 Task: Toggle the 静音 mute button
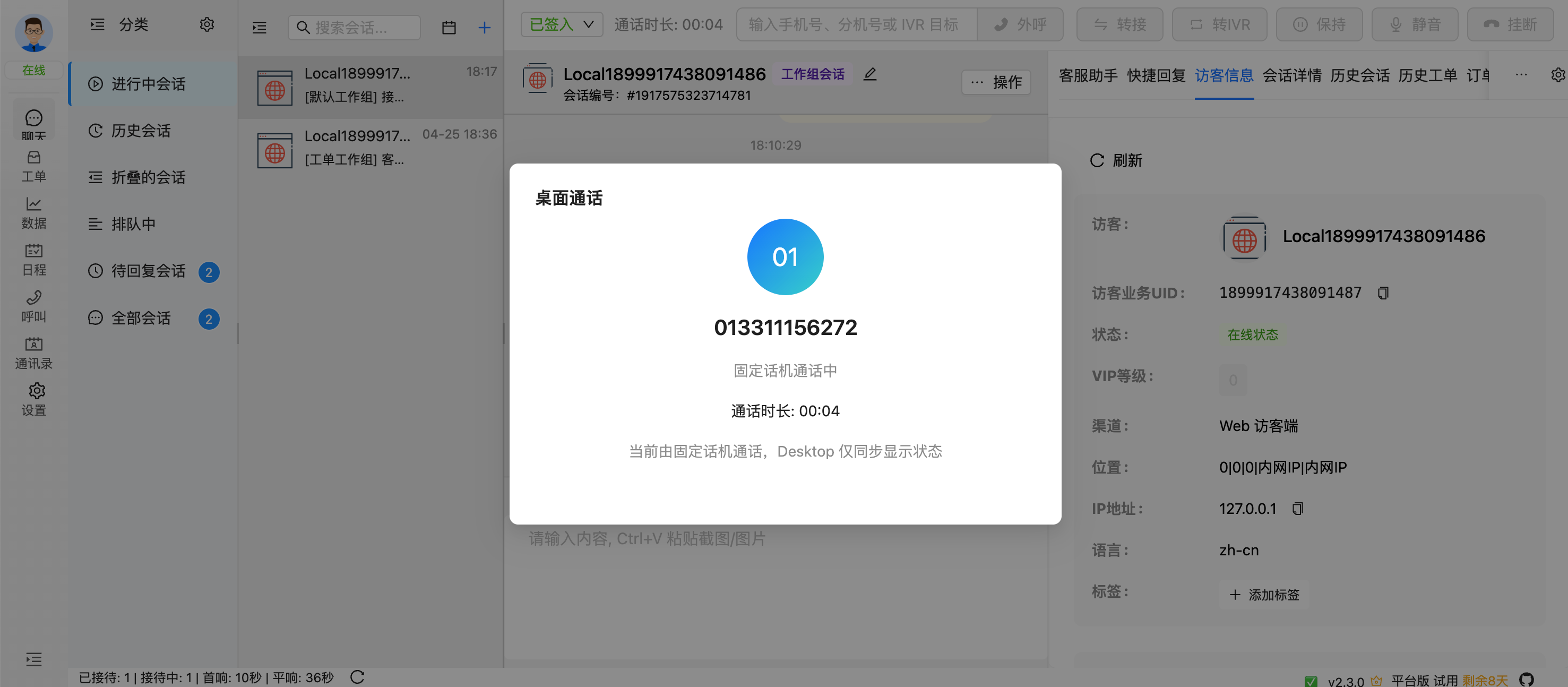1415,24
